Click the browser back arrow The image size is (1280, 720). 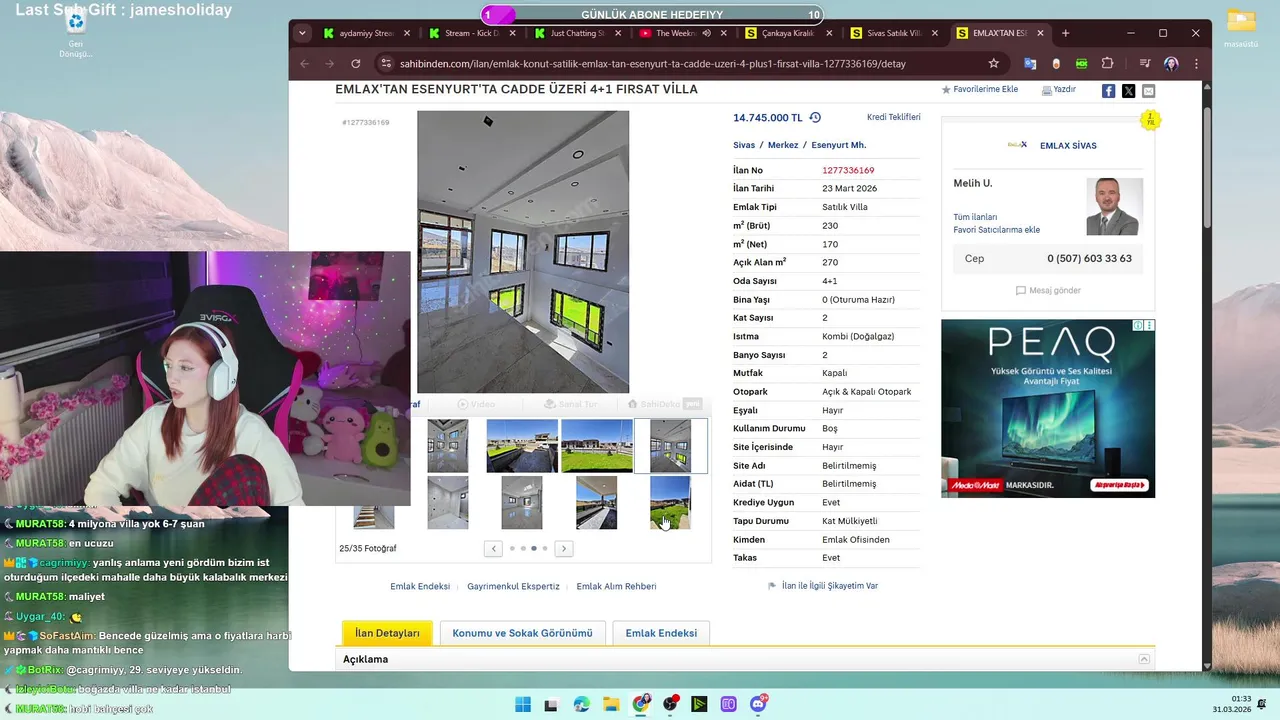[304, 63]
